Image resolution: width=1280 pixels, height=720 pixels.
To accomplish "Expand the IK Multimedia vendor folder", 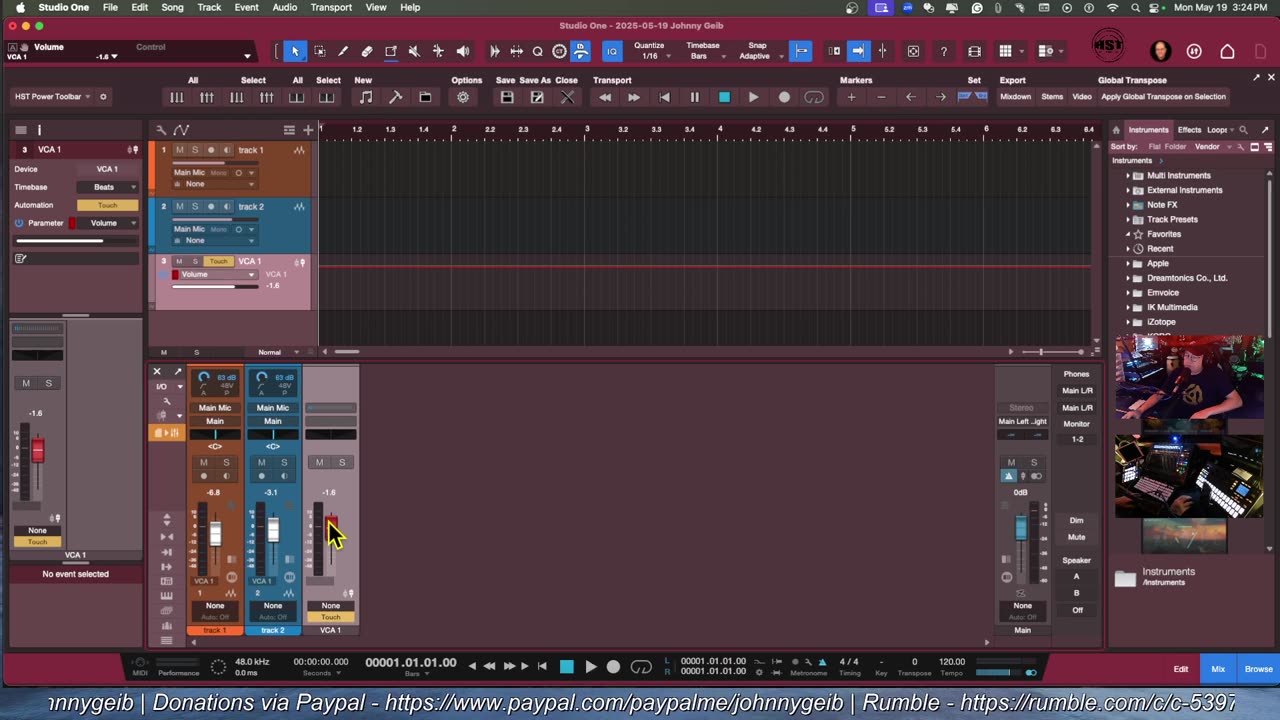I will point(1128,307).
